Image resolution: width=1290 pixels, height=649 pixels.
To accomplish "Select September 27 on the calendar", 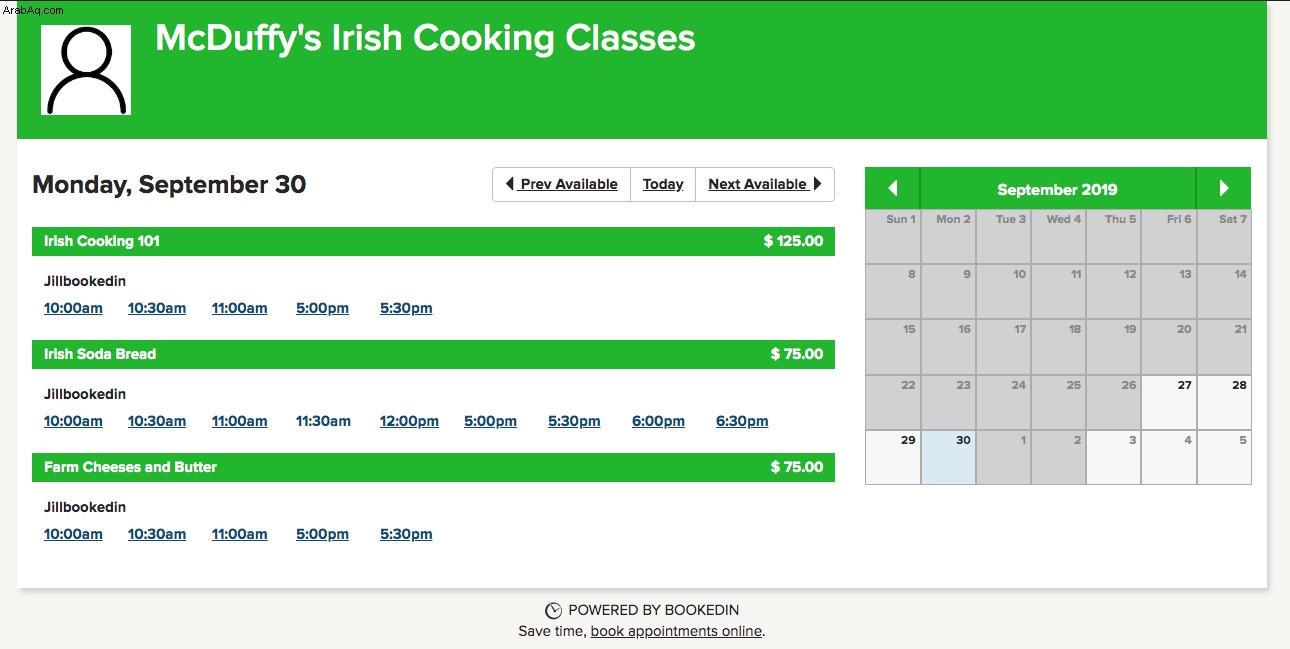I will click(1168, 402).
